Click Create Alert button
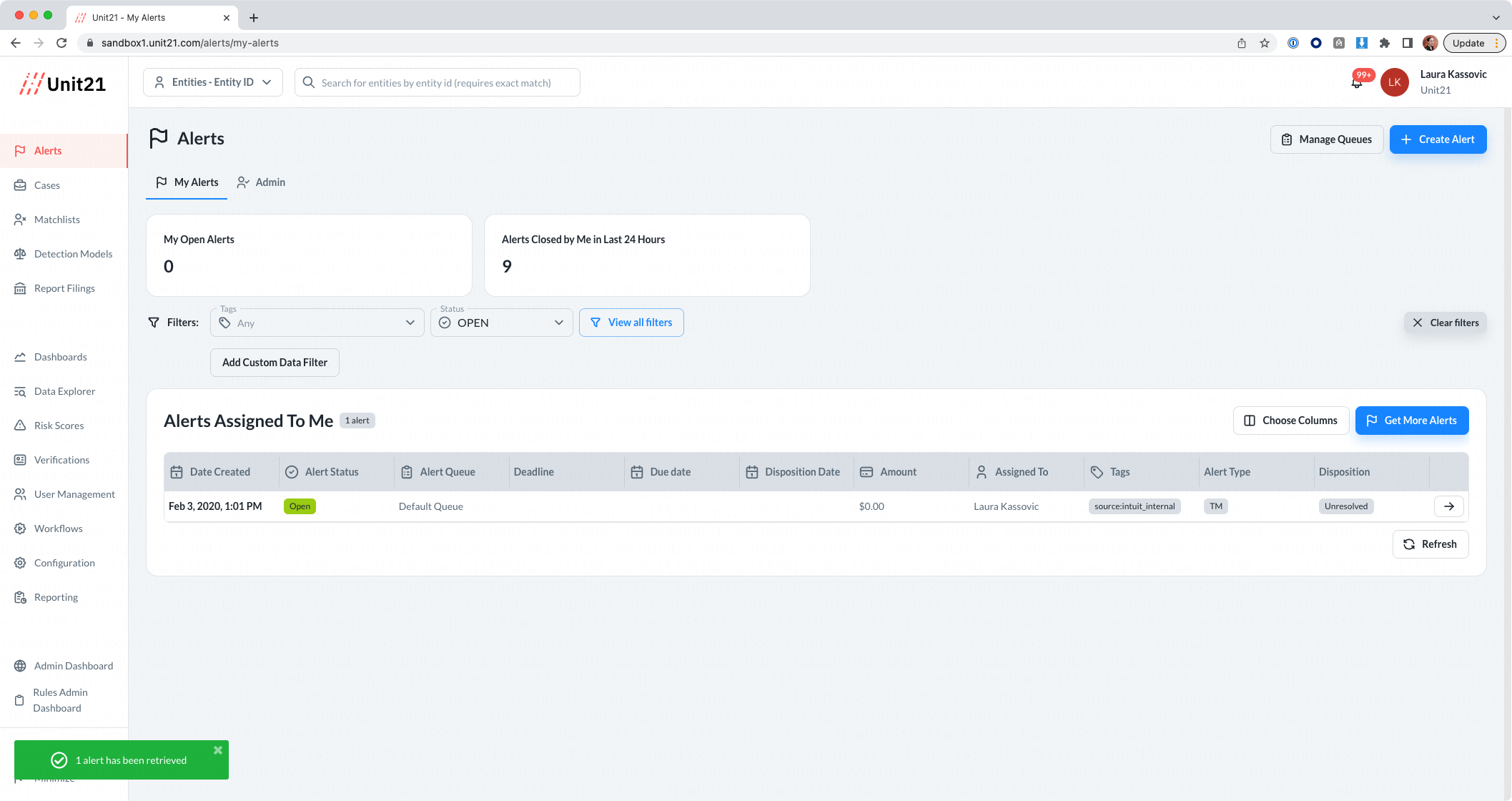1512x801 pixels. [1438, 139]
